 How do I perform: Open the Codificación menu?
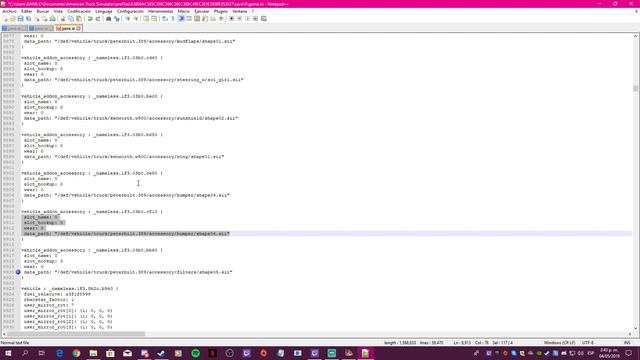click(79, 11)
